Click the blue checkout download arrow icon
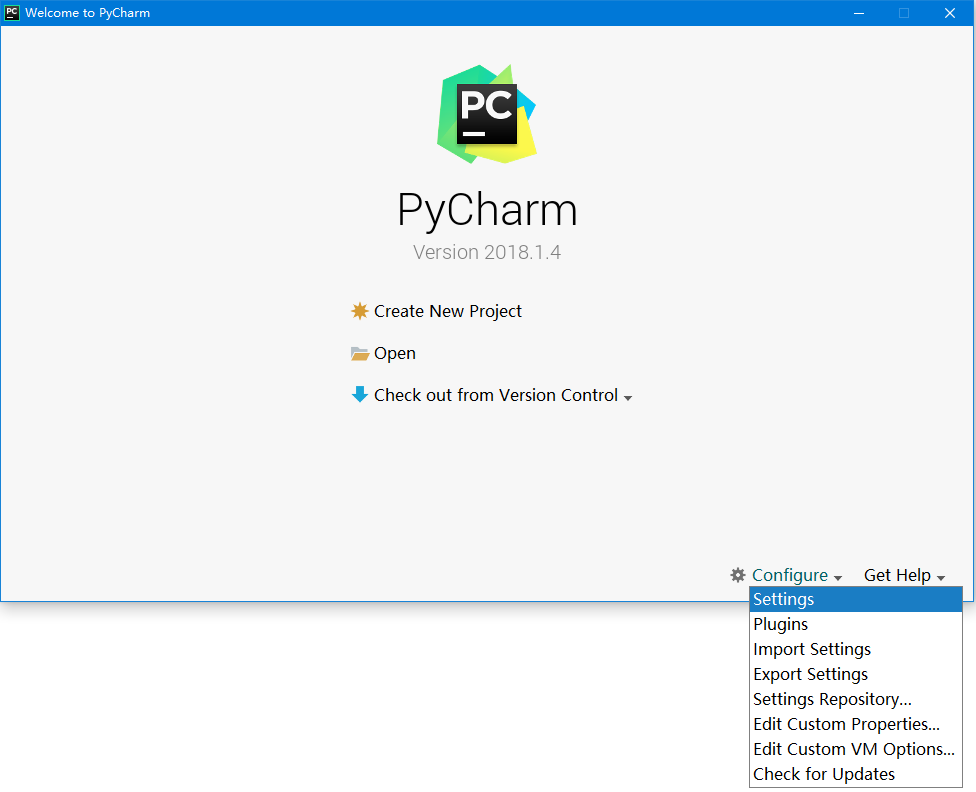 [359, 394]
